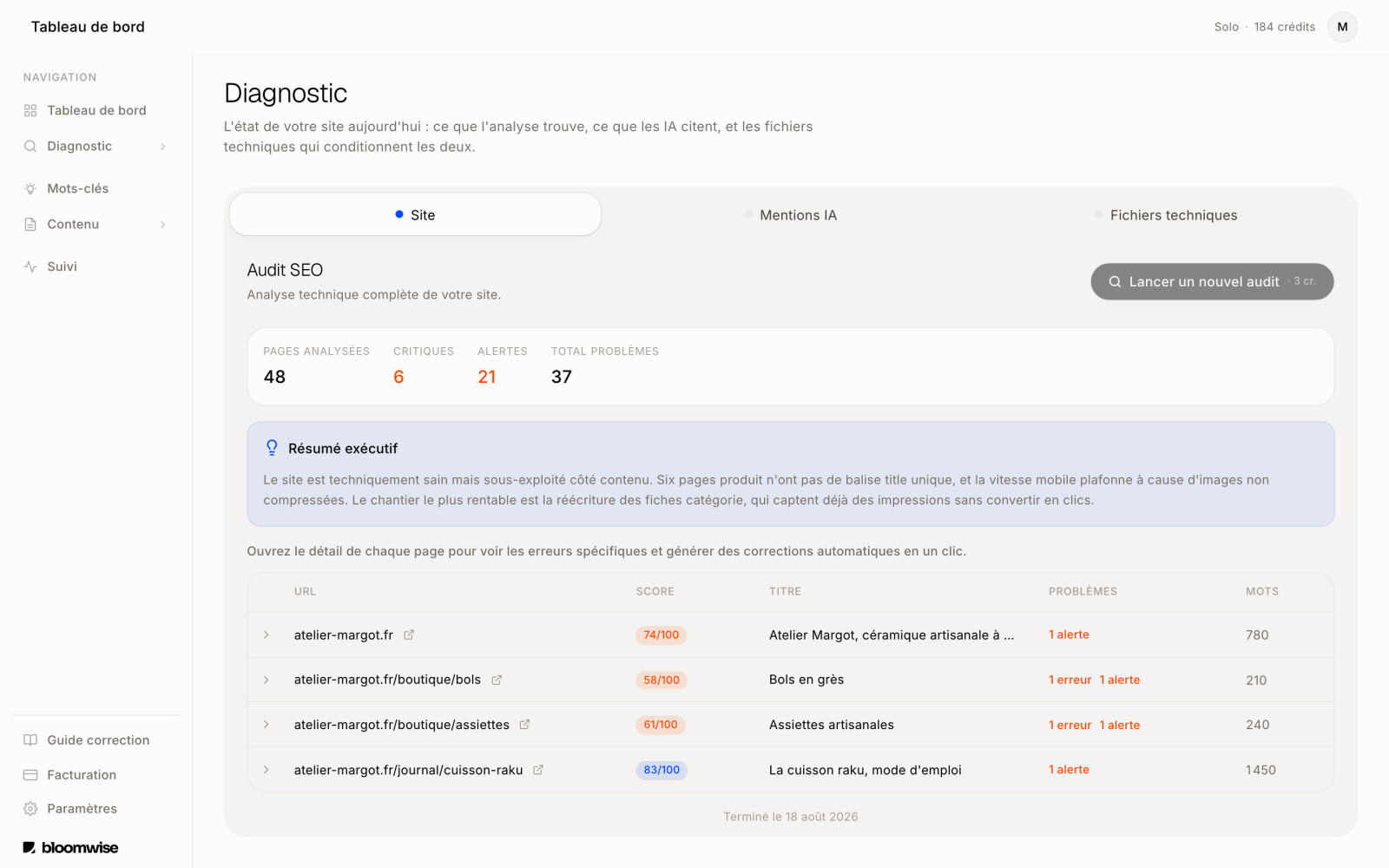Viewport: 1389px width, 868px height.
Task: Click the 61/100 score badge
Action: 661,725
